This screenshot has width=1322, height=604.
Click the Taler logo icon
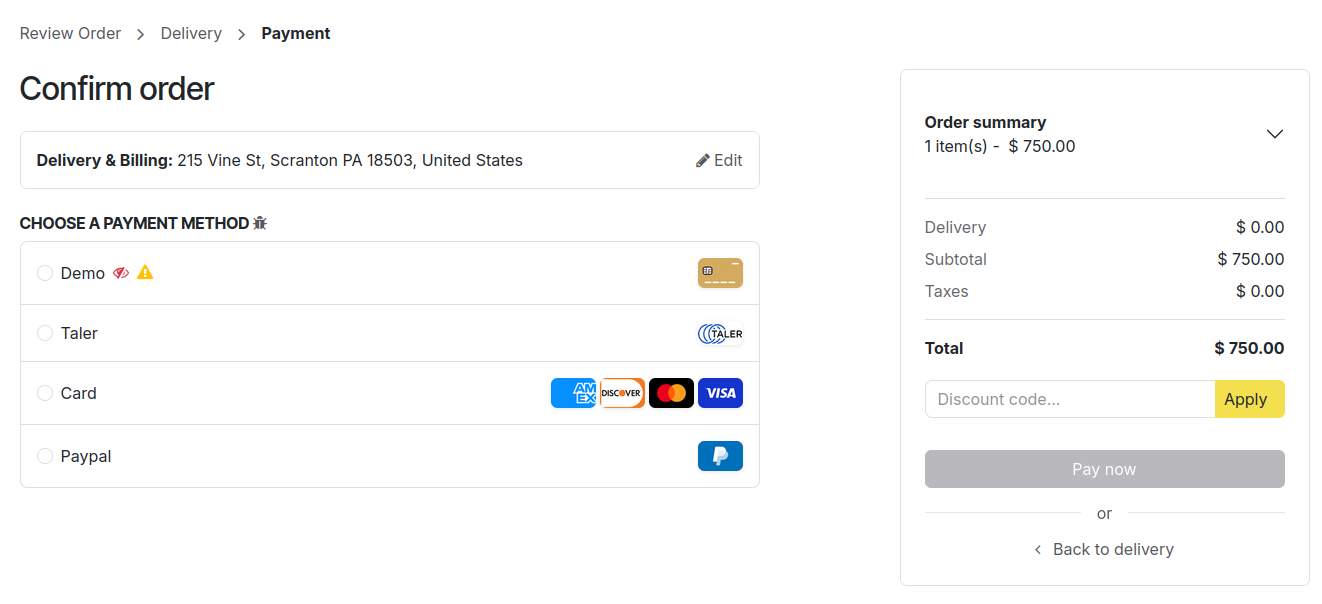pyautogui.click(x=720, y=333)
